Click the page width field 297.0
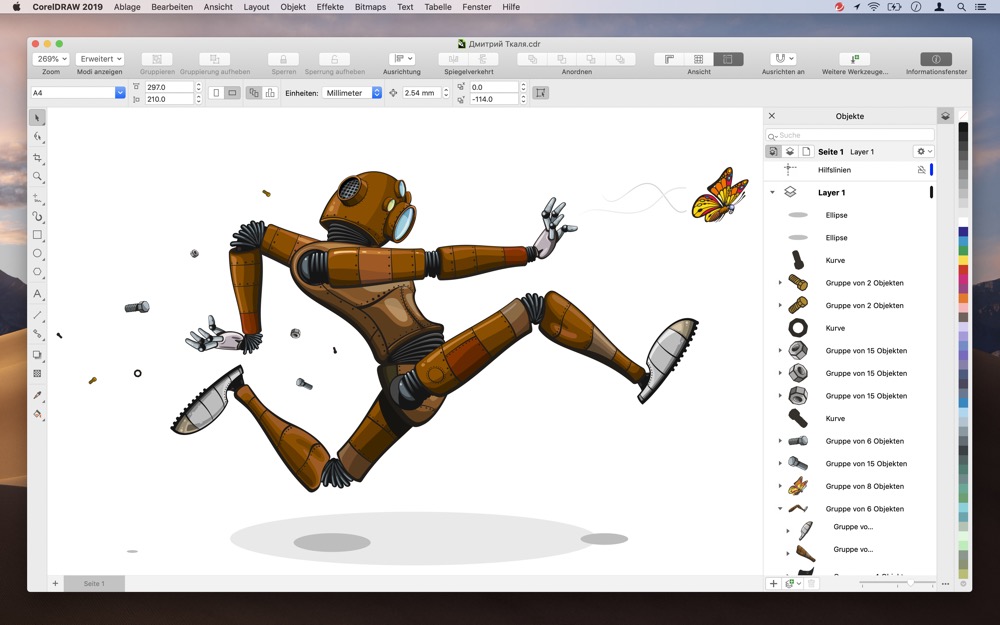Viewport: 1000px width, 625px height. (x=169, y=87)
